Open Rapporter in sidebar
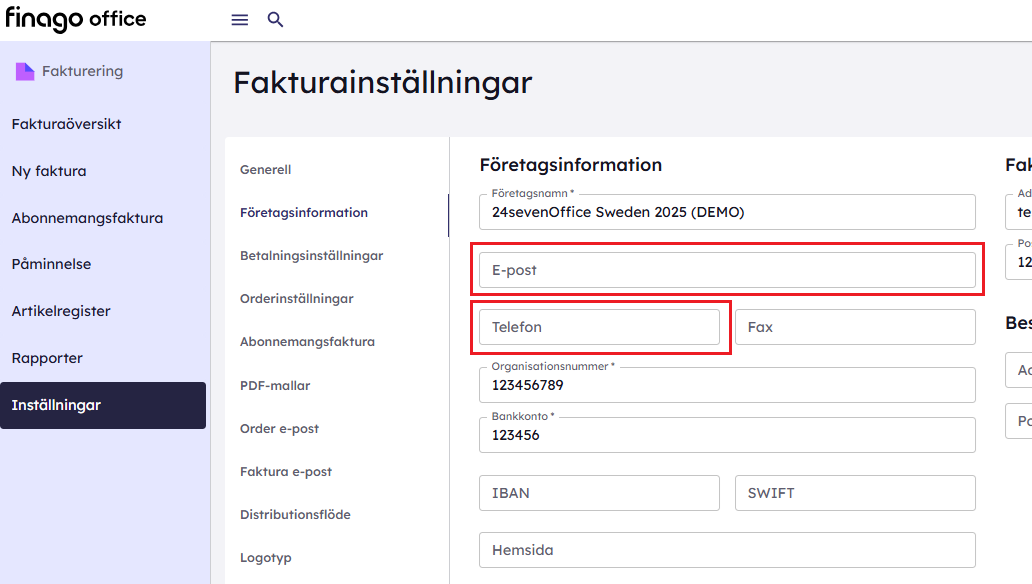 pos(47,358)
